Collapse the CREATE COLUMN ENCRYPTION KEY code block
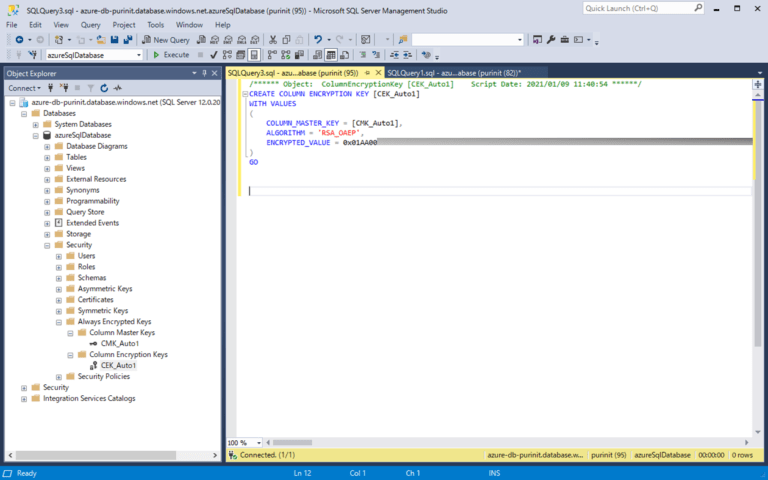Screen dimensions: 768x480 pyautogui.click(x=245, y=94)
